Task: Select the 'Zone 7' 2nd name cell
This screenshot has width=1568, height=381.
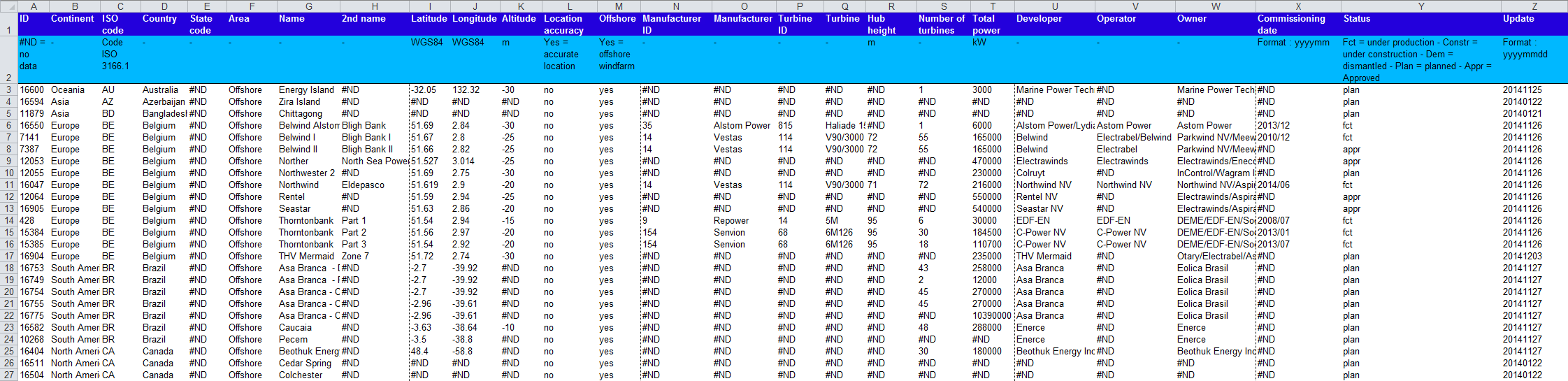Action: pyautogui.click(x=374, y=257)
